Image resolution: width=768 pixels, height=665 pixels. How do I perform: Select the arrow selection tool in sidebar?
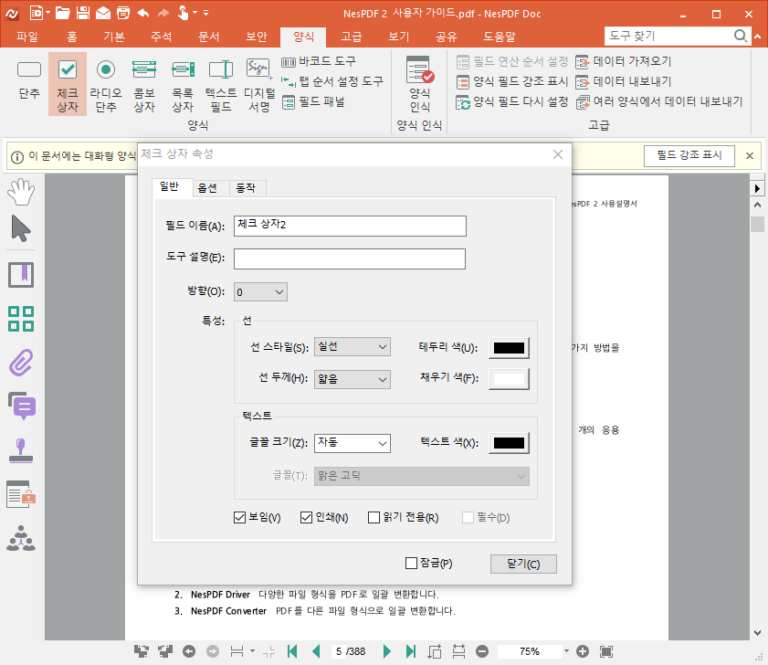click(x=21, y=229)
